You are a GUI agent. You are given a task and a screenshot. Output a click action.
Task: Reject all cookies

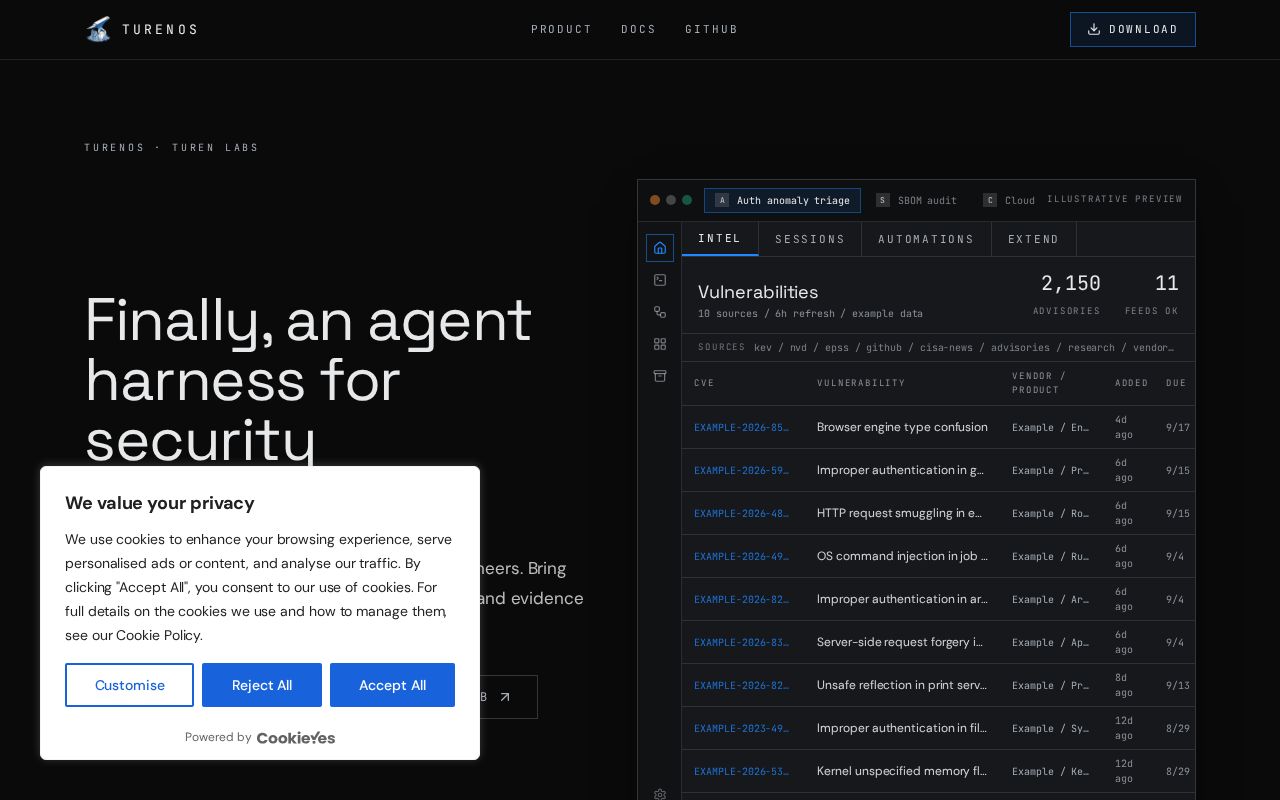point(262,685)
